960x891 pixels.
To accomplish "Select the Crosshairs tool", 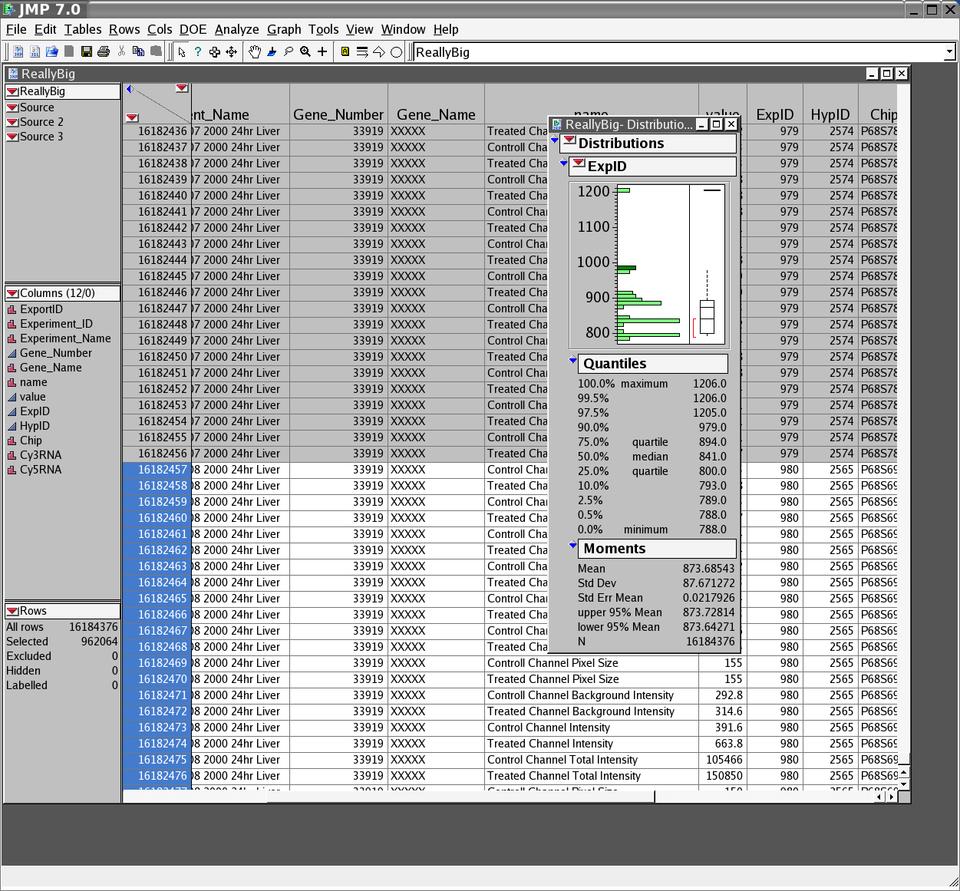I will [322, 52].
